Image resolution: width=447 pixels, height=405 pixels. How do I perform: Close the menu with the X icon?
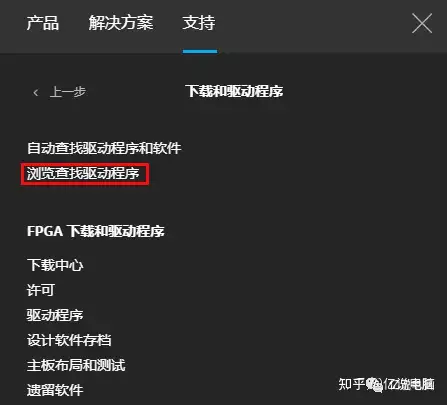coord(422,23)
